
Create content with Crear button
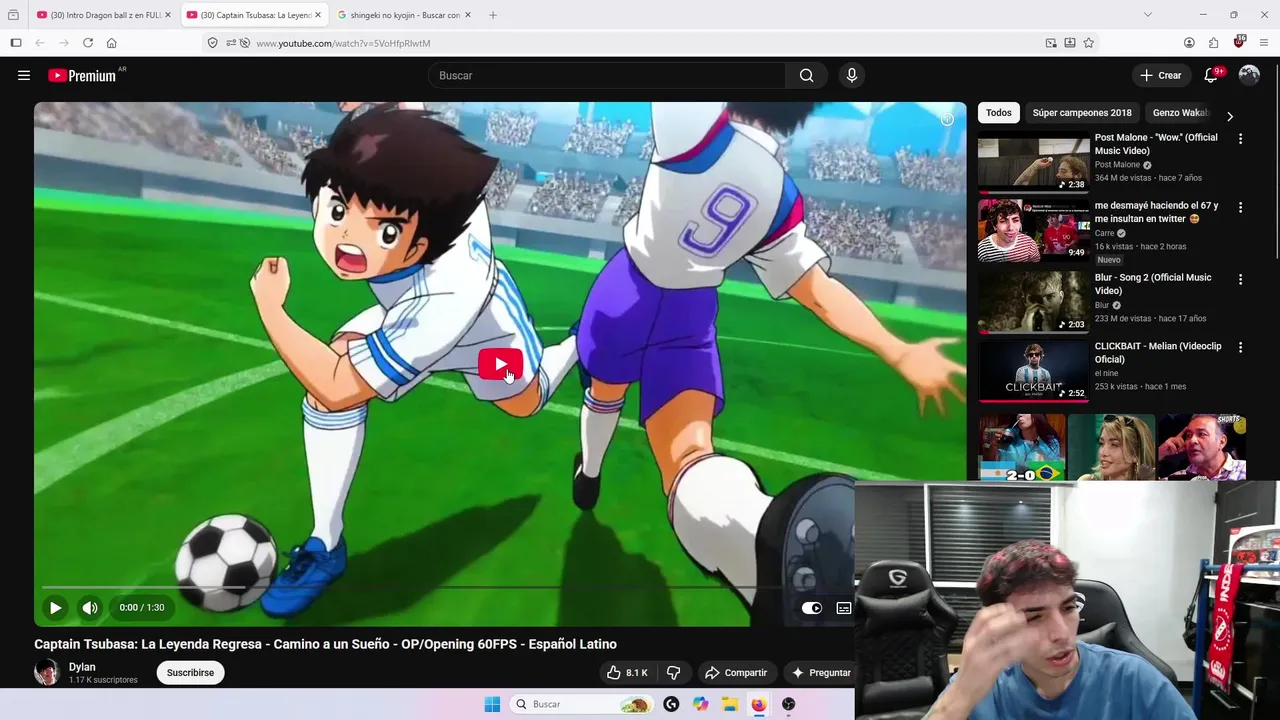[1160, 75]
